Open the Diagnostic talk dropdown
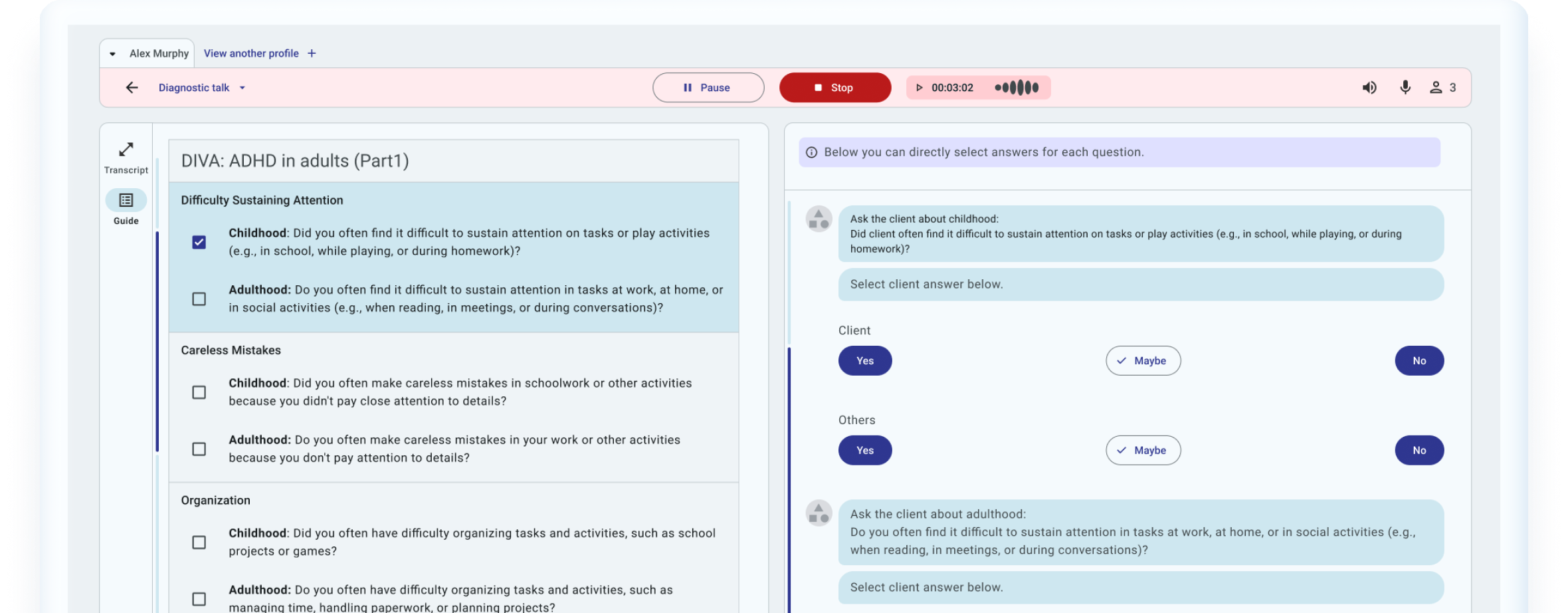1568x613 pixels. pyautogui.click(x=242, y=87)
